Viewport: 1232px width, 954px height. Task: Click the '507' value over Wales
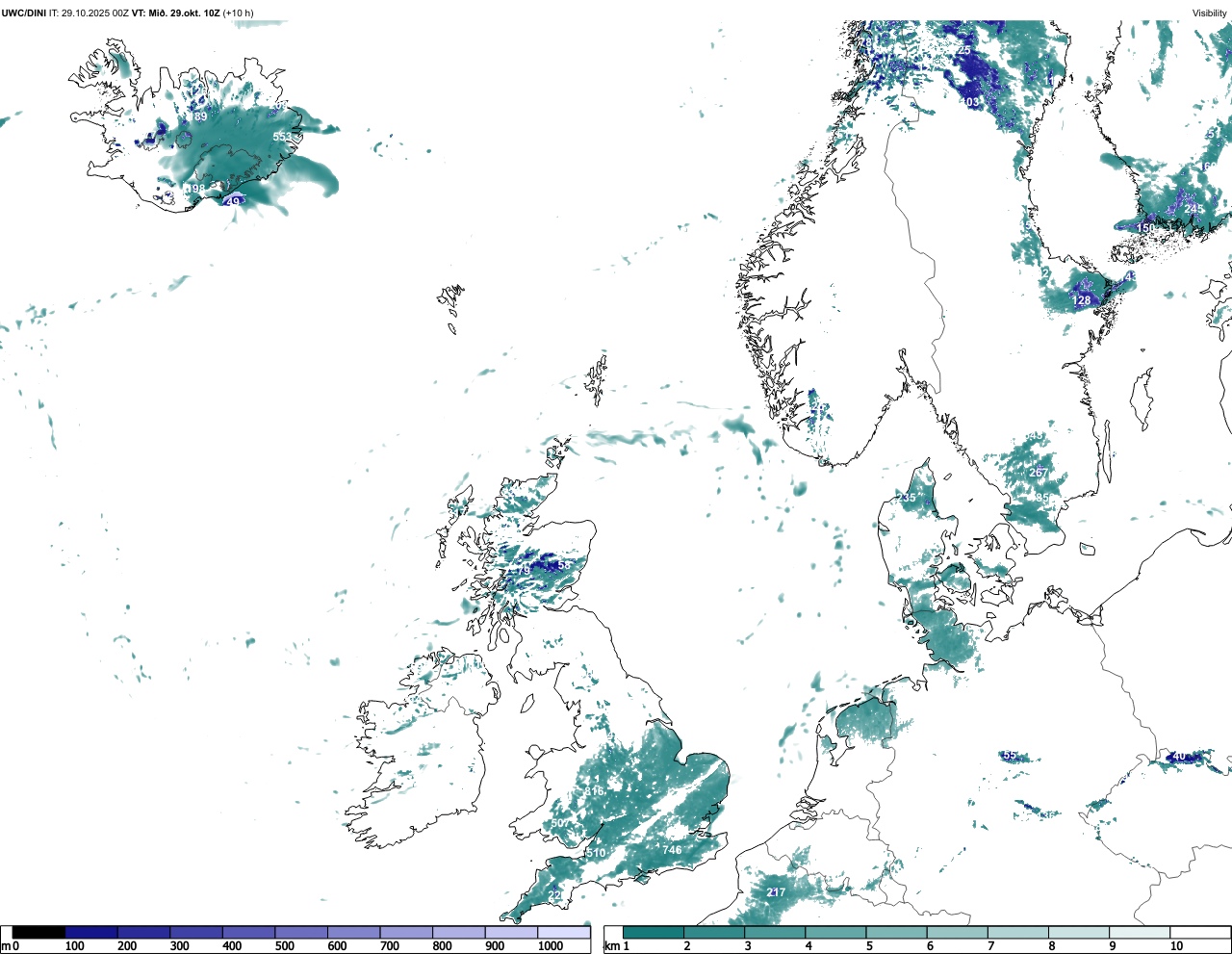[x=560, y=823]
